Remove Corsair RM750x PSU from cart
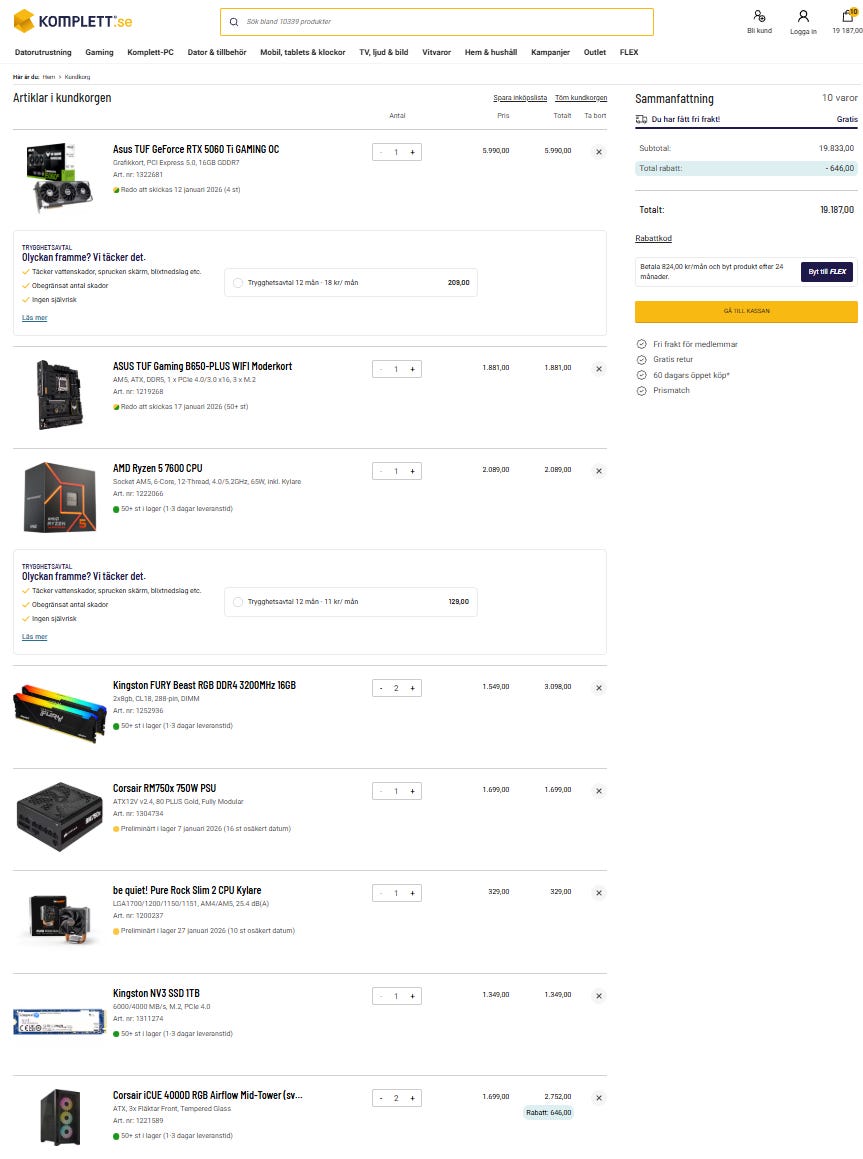Viewport: 863px width, 1159px height. click(x=598, y=791)
